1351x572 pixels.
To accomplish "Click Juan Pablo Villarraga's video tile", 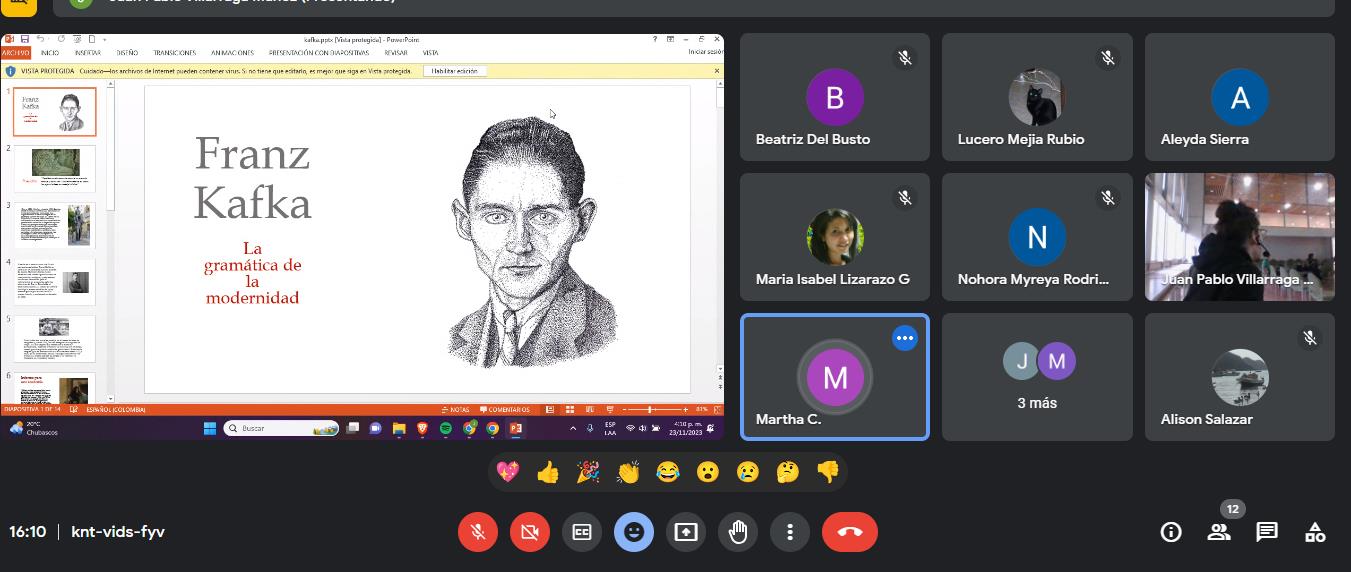I will 1239,237.
